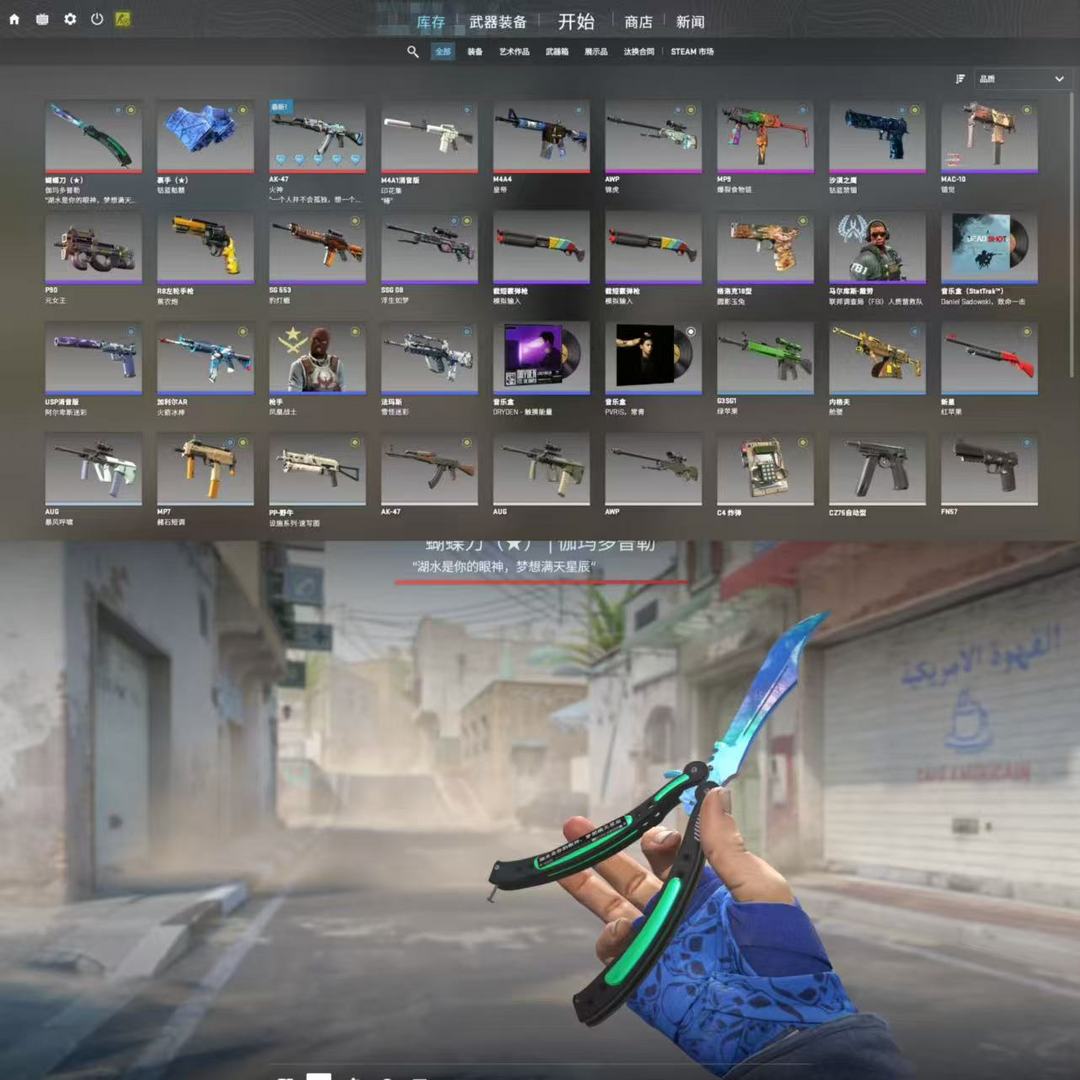Select the red 新星 红苹果 shotgun item
The image size is (1080, 1080).
coord(990,358)
